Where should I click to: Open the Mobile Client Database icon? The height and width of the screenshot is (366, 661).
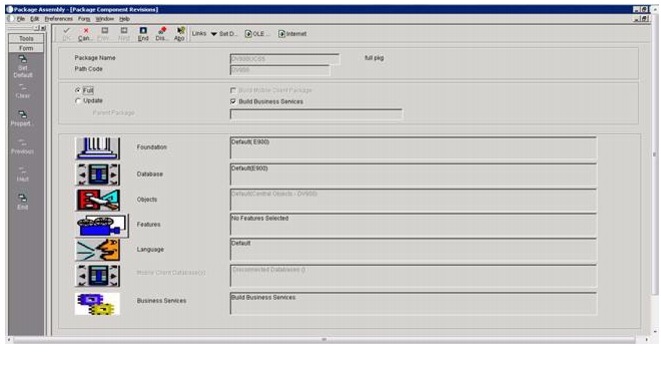(97, 276)
